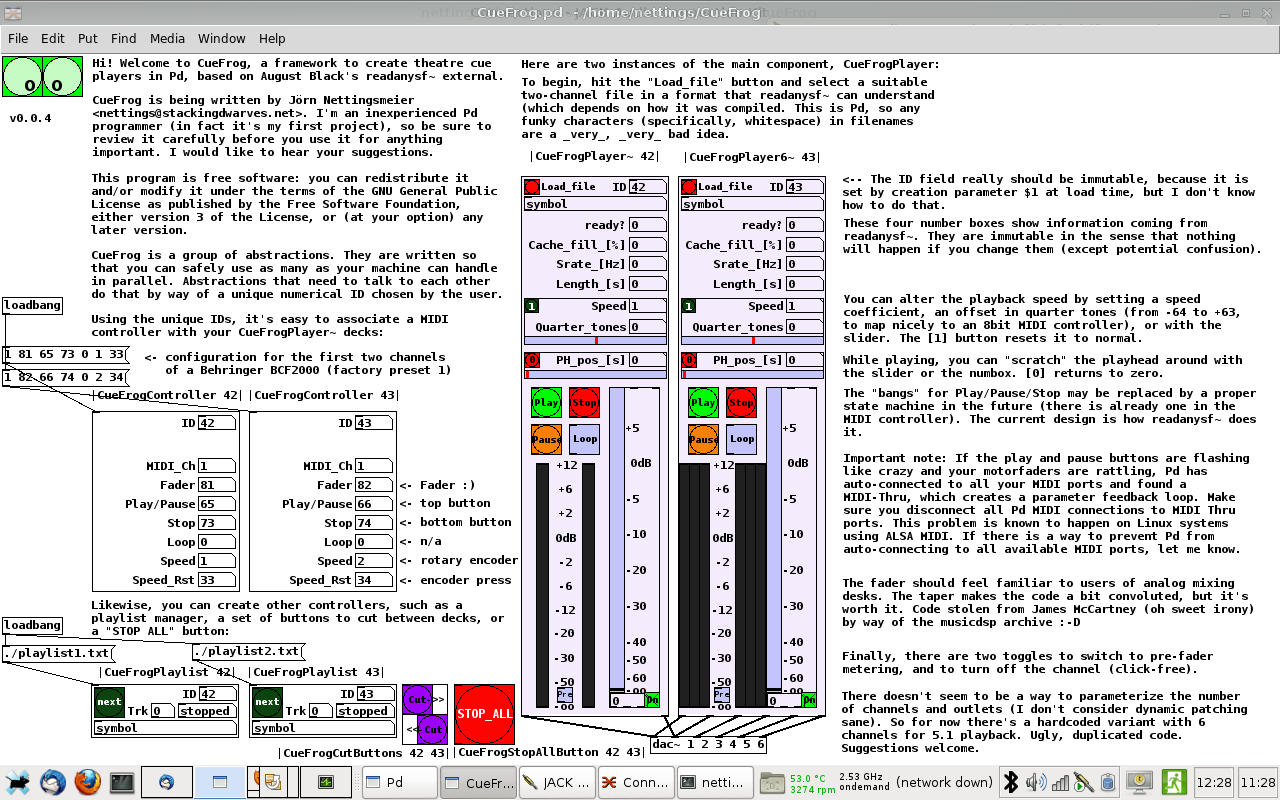Click the symbol box in CueFrogPlayer 42
Viewport: 1280px width, 800px height.
(x=596, y=204)
